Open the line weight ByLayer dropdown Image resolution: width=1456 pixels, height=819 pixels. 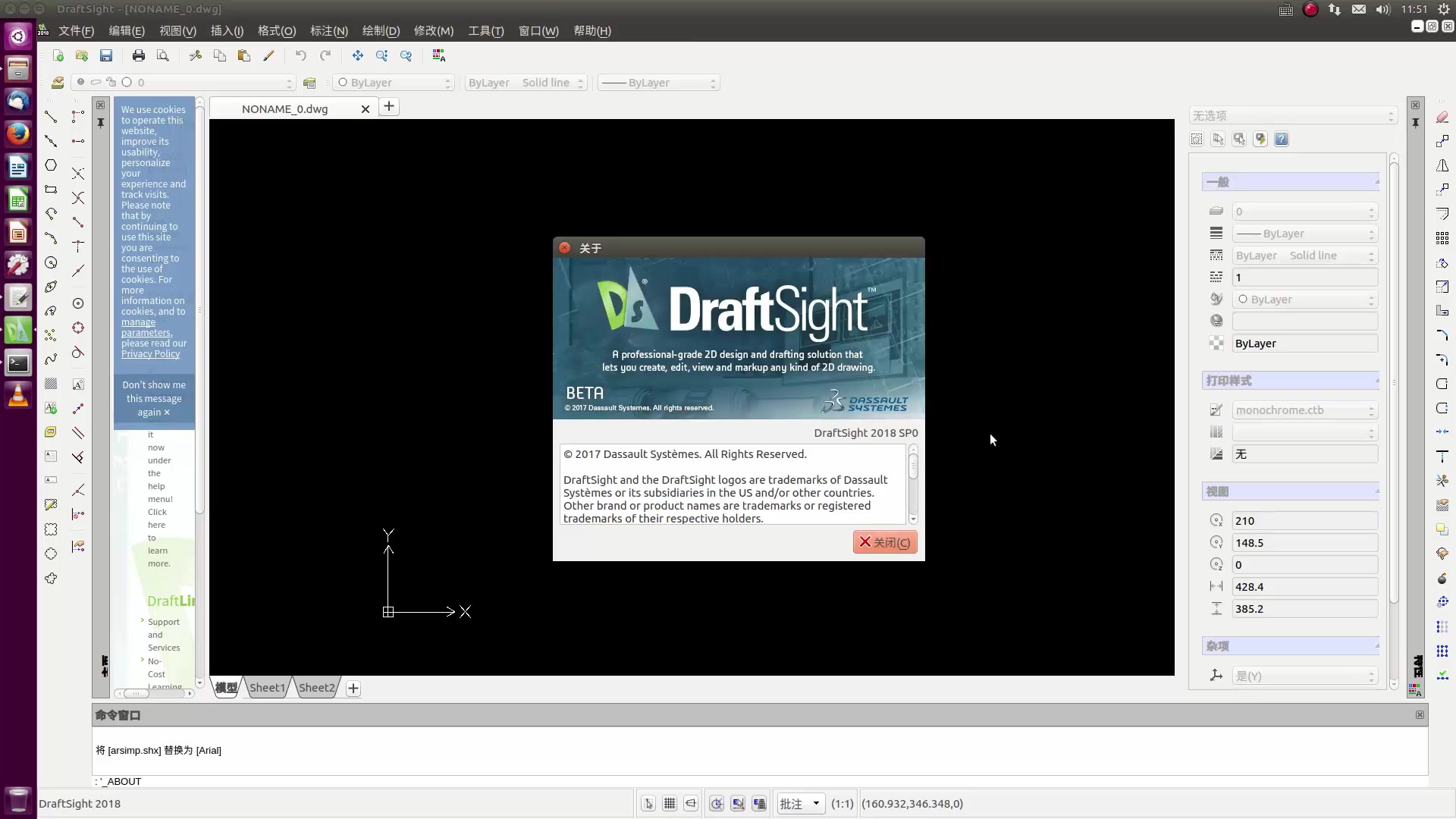[658, 83]
